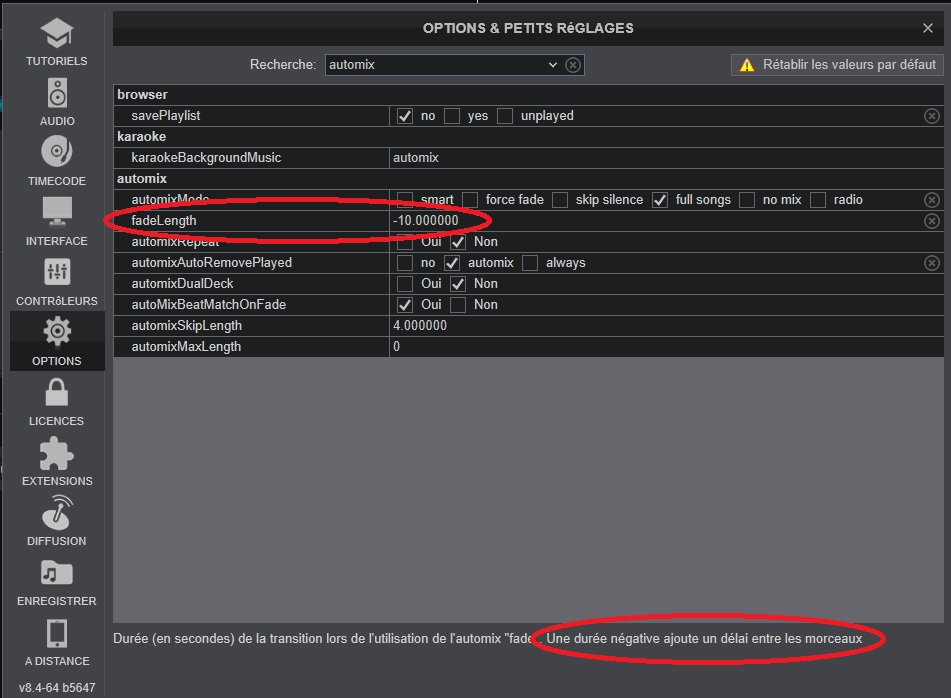Click Rétablir les valeurs par défaut button
The height and width of the screenshot is (698, 951).
[x=838, y=65]
